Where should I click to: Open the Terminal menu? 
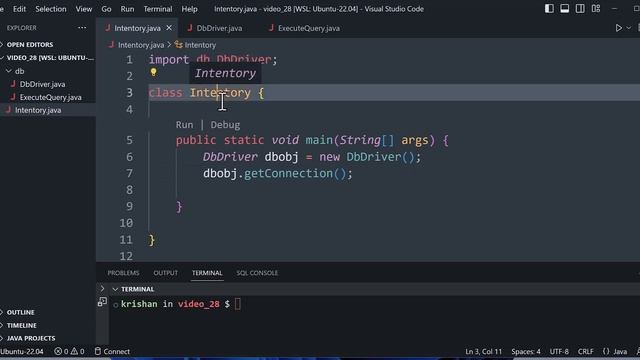pos(158,9)
